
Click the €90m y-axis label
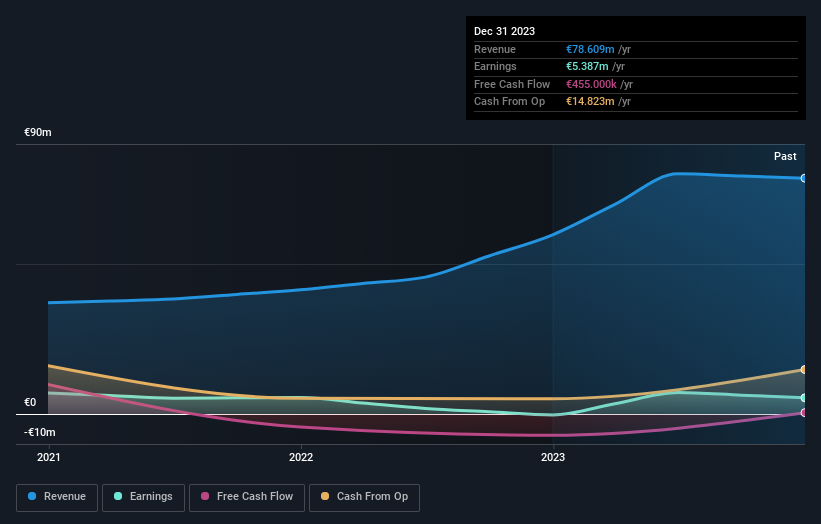[x=38, y=132]
